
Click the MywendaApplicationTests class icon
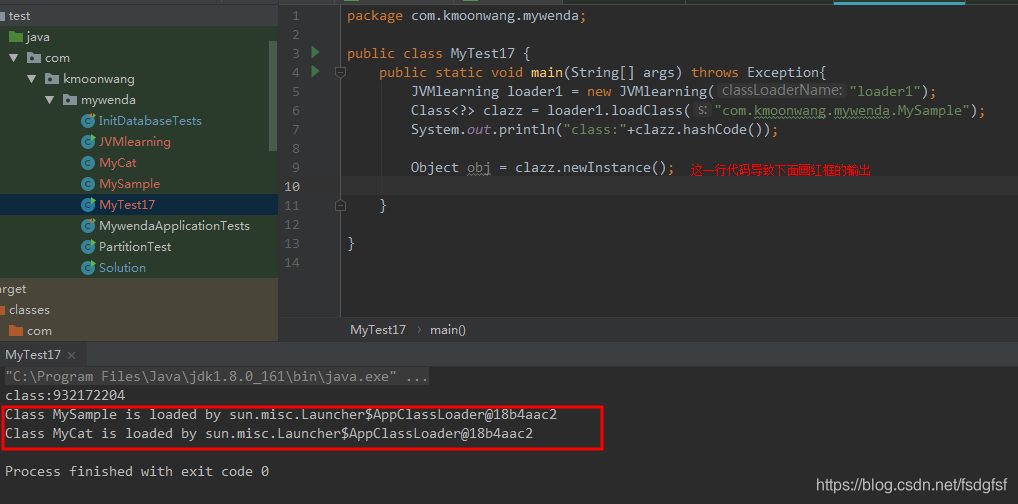(x=88, y=225)
